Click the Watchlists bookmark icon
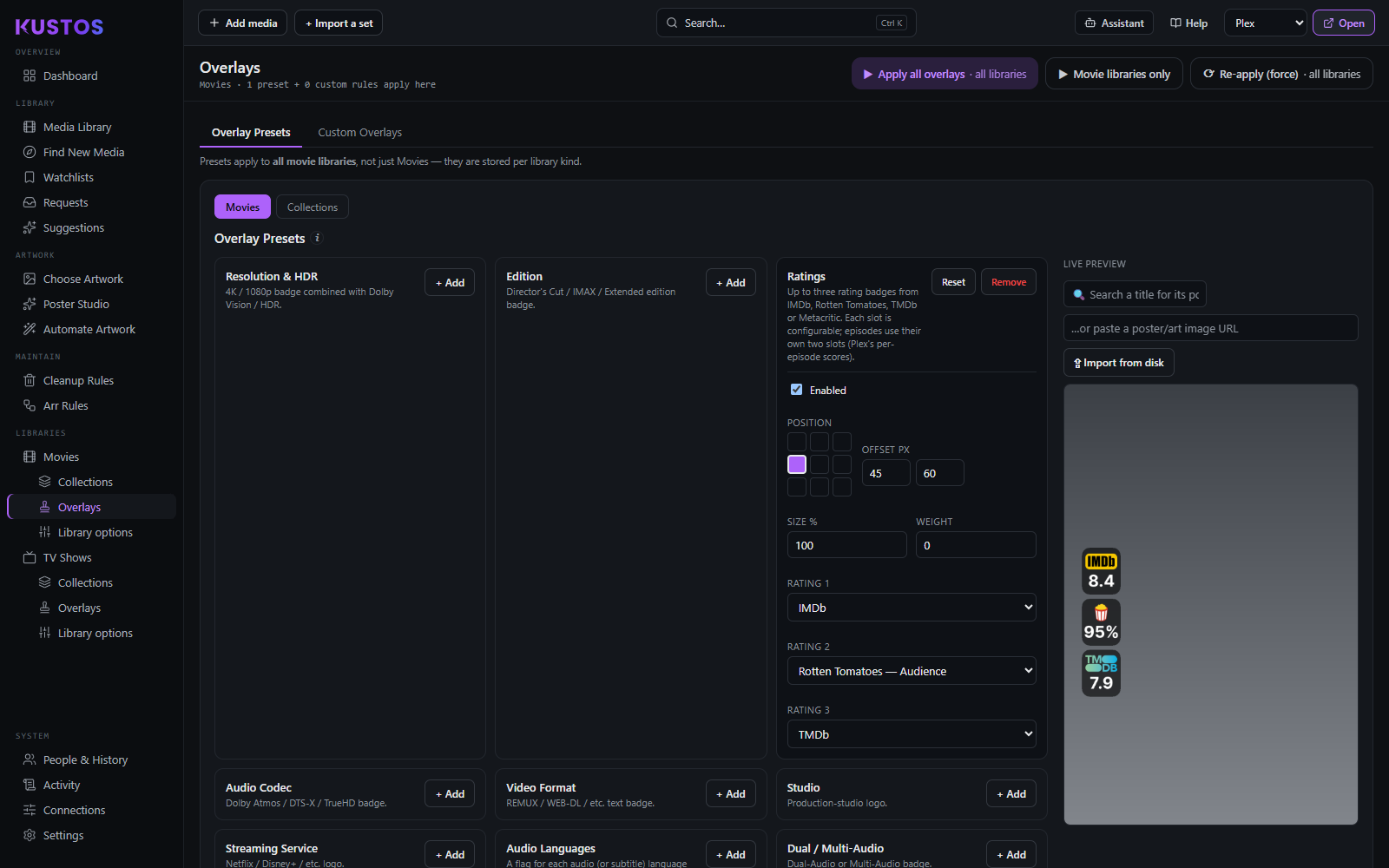Viewport: 1389px width, 868px height. [x=30, y=177]
